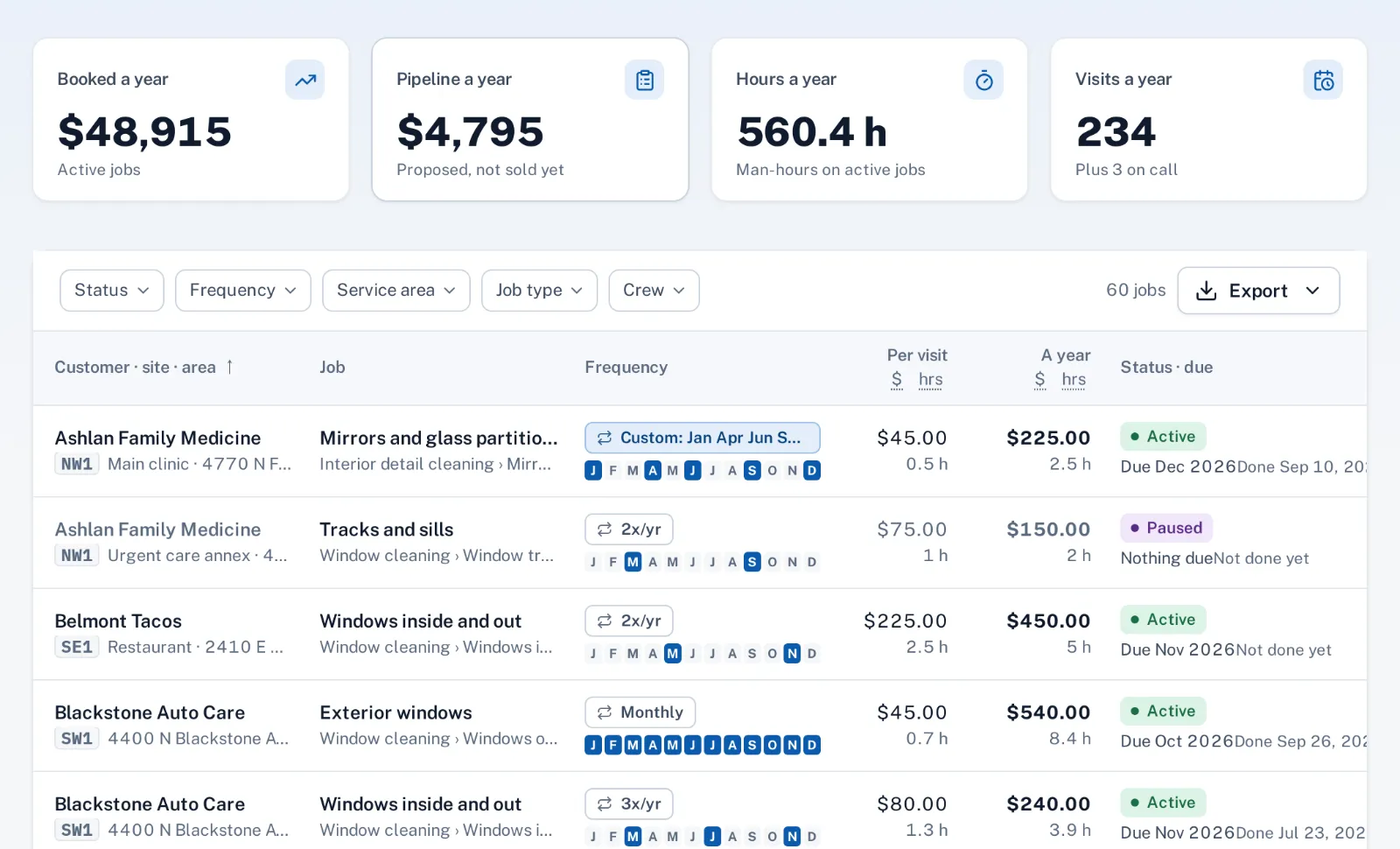Click the SE1 area tag for Belmont Tacos
Image resolution: width=1400 pixels, height=849 pixels.
pyautogui.click(x=77, y=647)
